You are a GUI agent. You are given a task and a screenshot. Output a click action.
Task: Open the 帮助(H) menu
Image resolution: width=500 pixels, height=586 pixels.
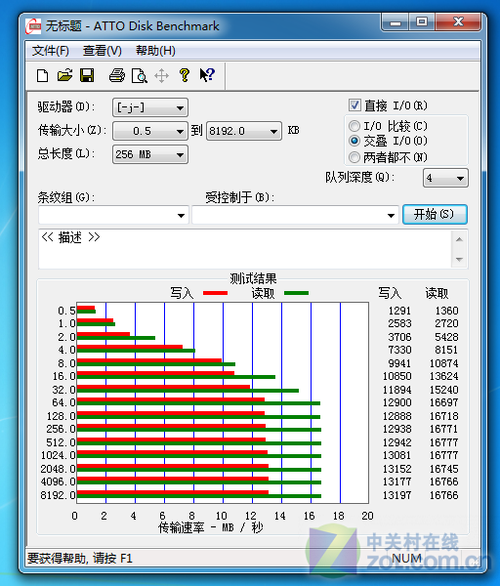(155, 51)
